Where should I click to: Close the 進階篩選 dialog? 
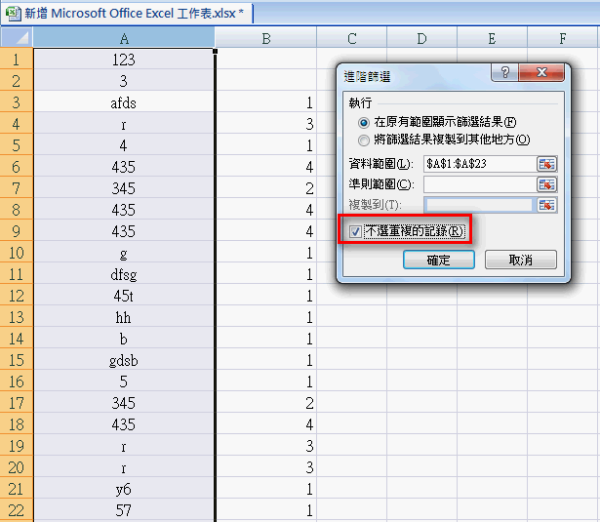(541, 72)
